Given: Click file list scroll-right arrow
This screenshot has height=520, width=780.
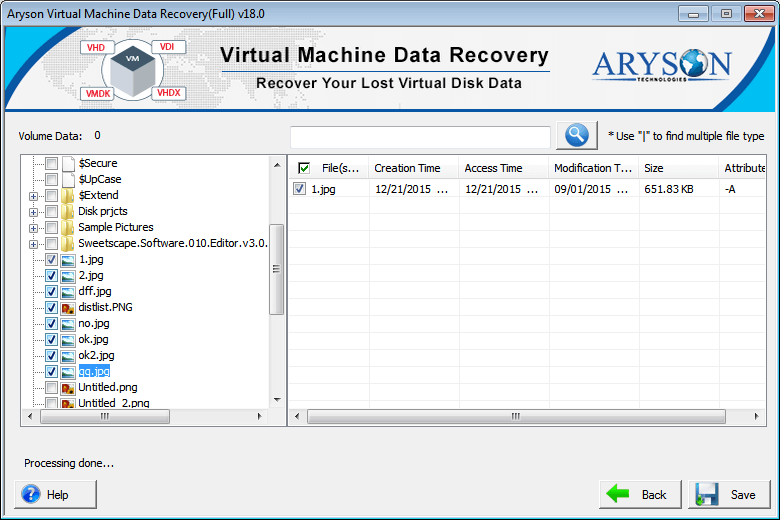Looking at the screenshot, I should (x=757, y=416).
